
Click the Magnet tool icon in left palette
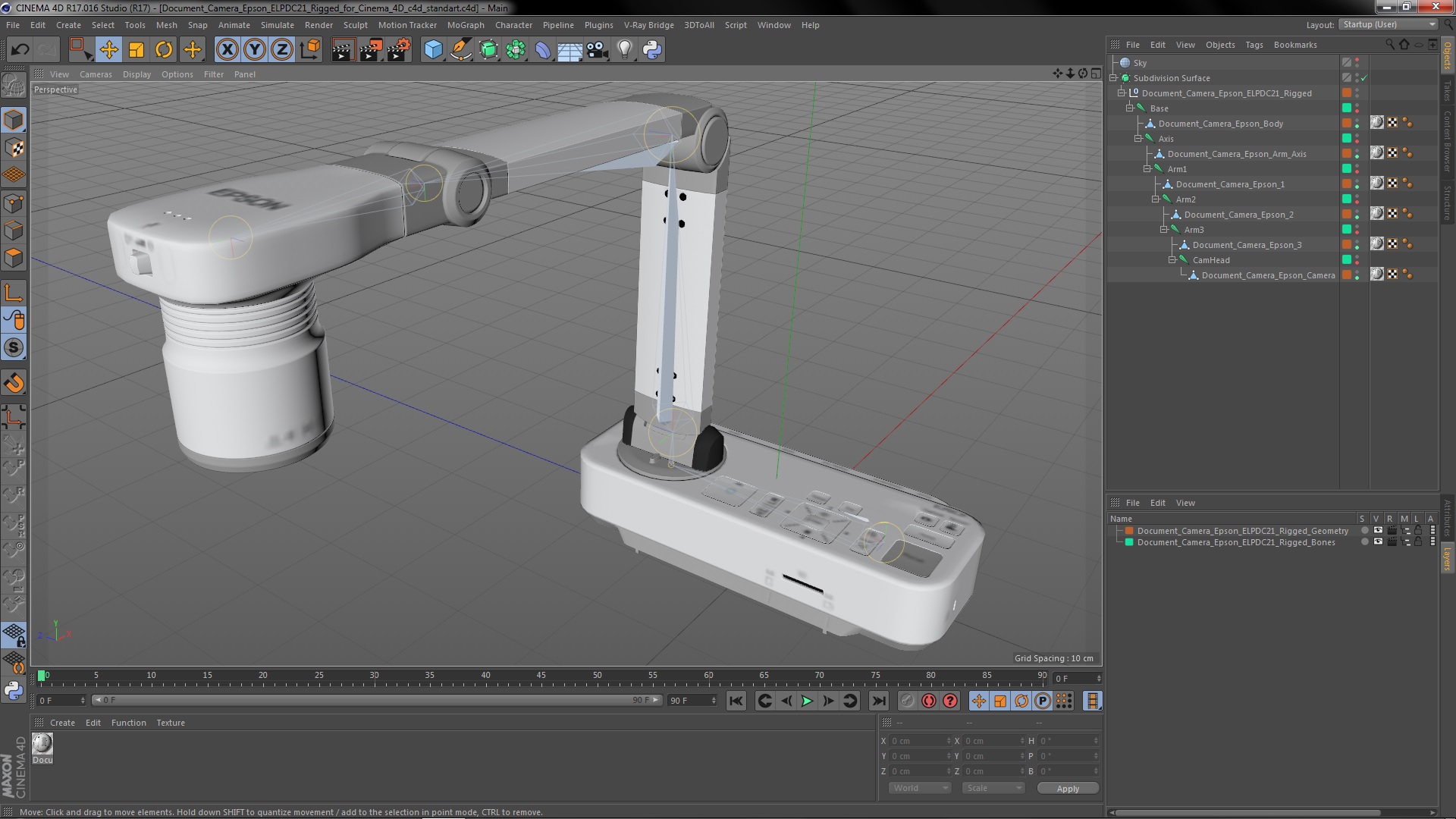[x=14, y=383]
